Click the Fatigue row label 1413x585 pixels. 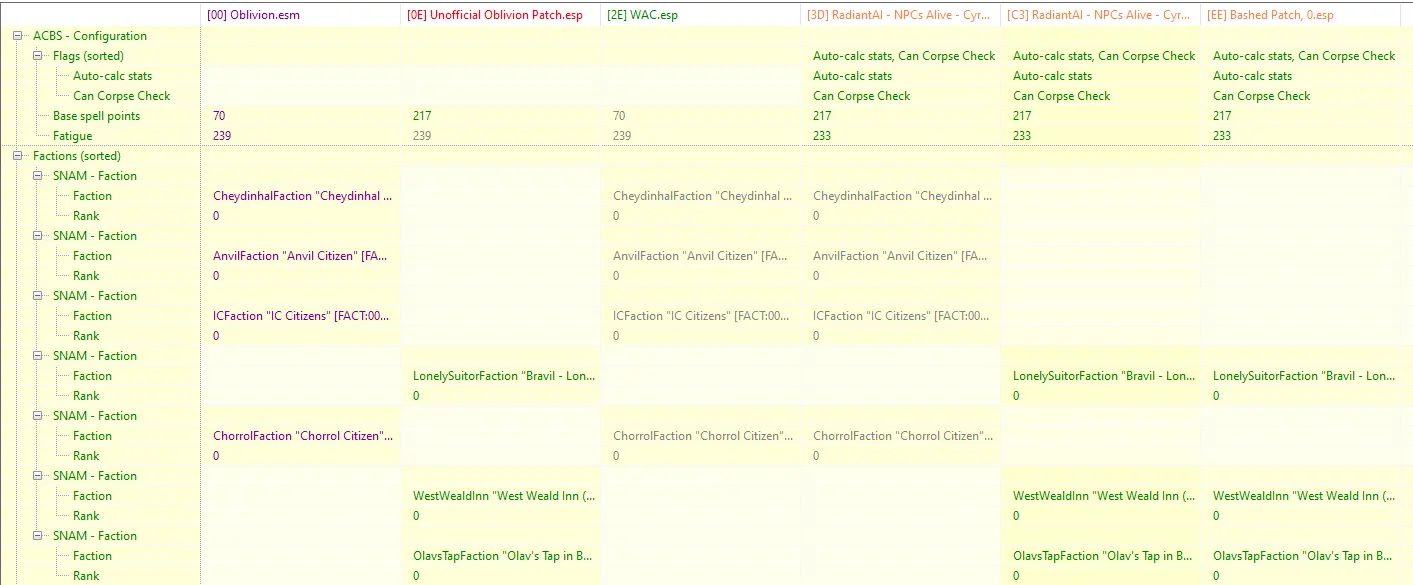pos(72,136)
